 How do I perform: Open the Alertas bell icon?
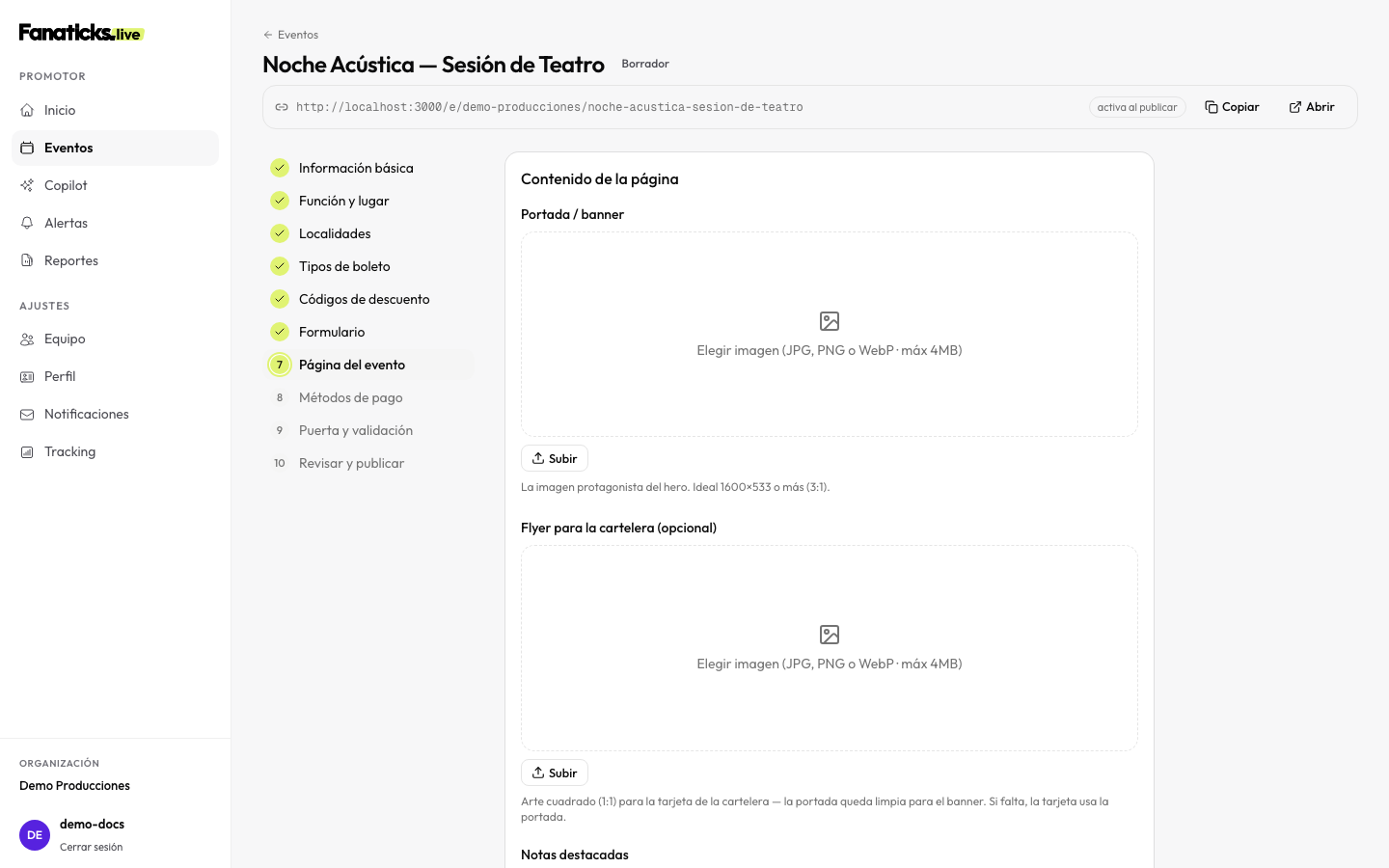coord(27,223)
